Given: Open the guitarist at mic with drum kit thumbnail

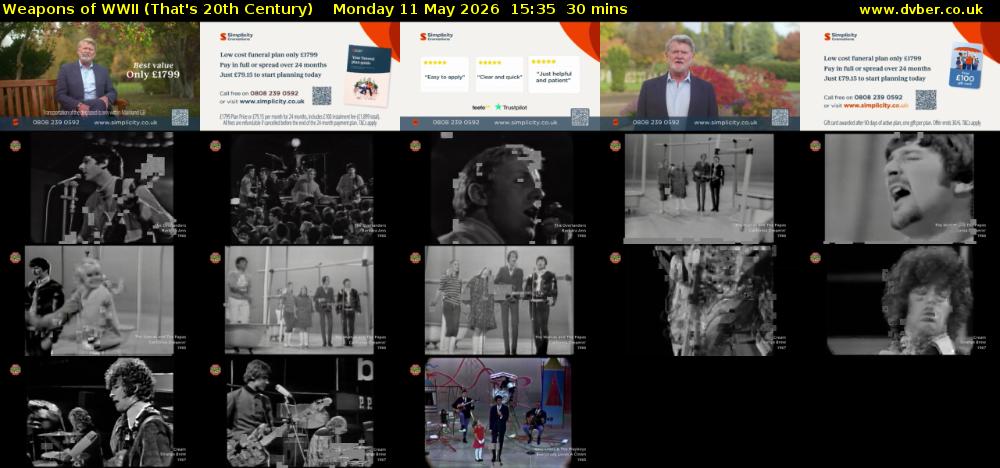Looking at the screenshot, I should tap(300, 413).
